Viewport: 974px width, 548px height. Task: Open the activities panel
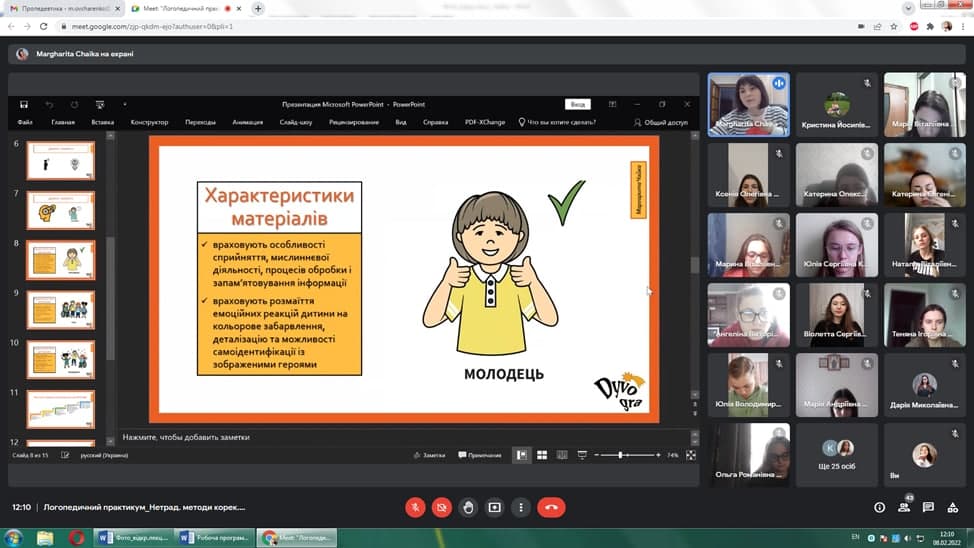pyautogui.click(x=952, y=507)
